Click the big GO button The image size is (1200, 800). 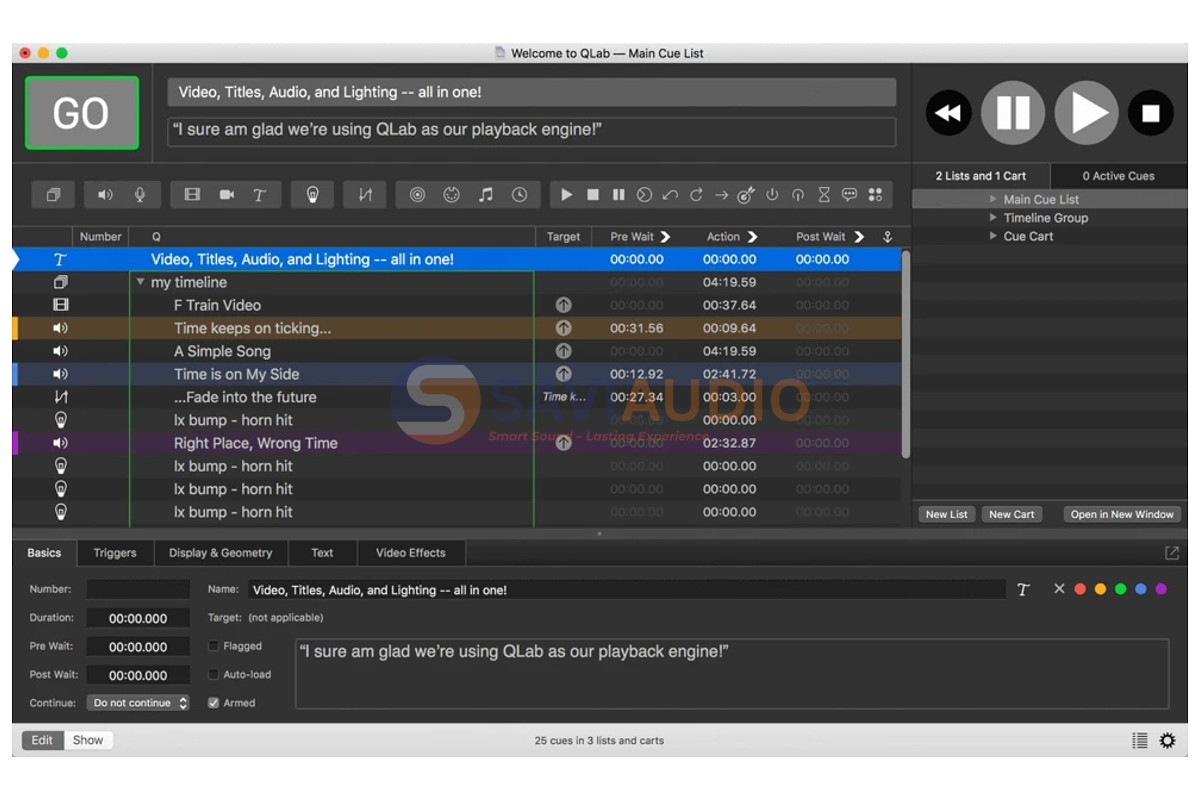(x=82, y=113)
